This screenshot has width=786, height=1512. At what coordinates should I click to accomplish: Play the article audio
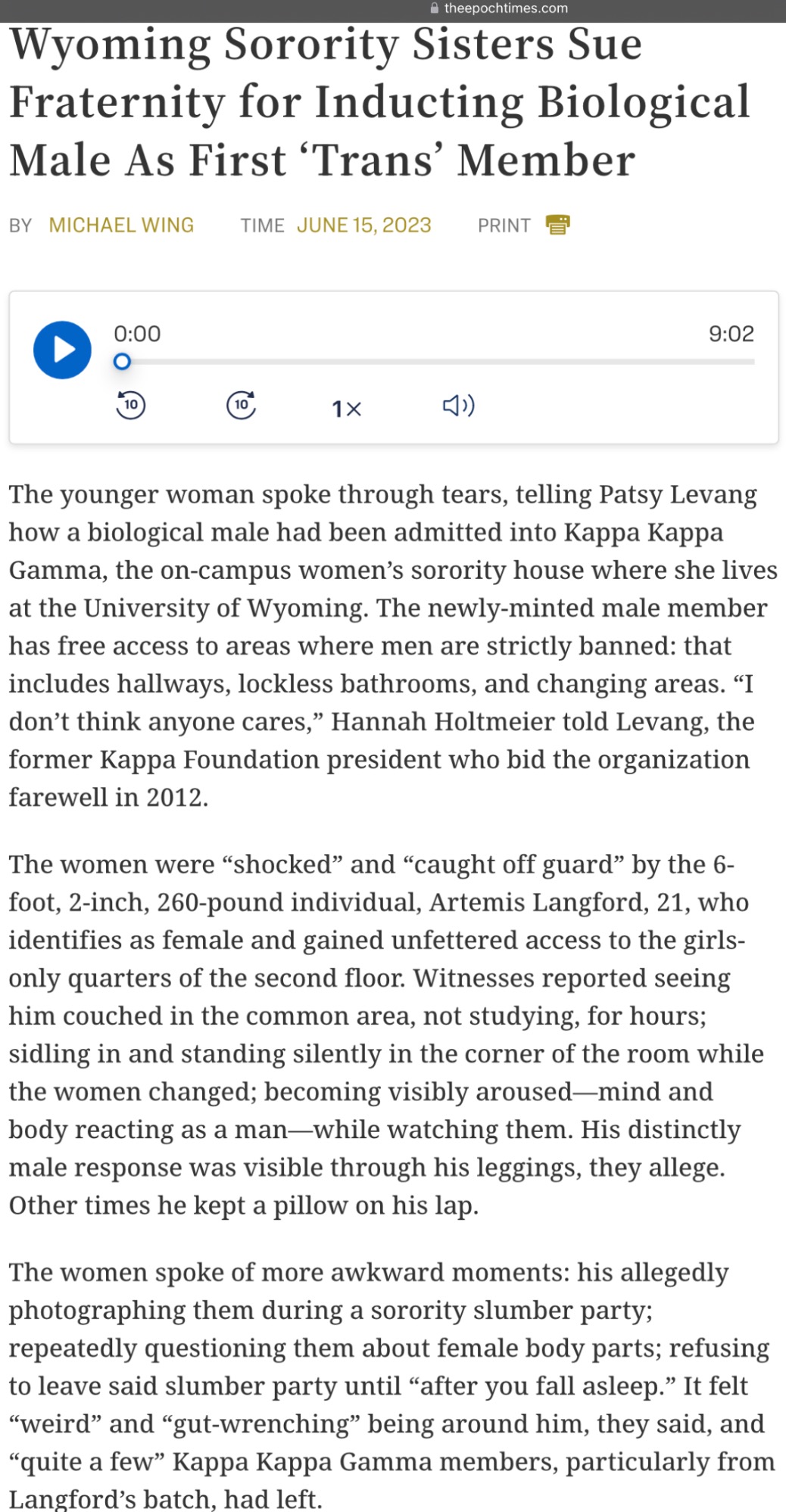[62, 350]
